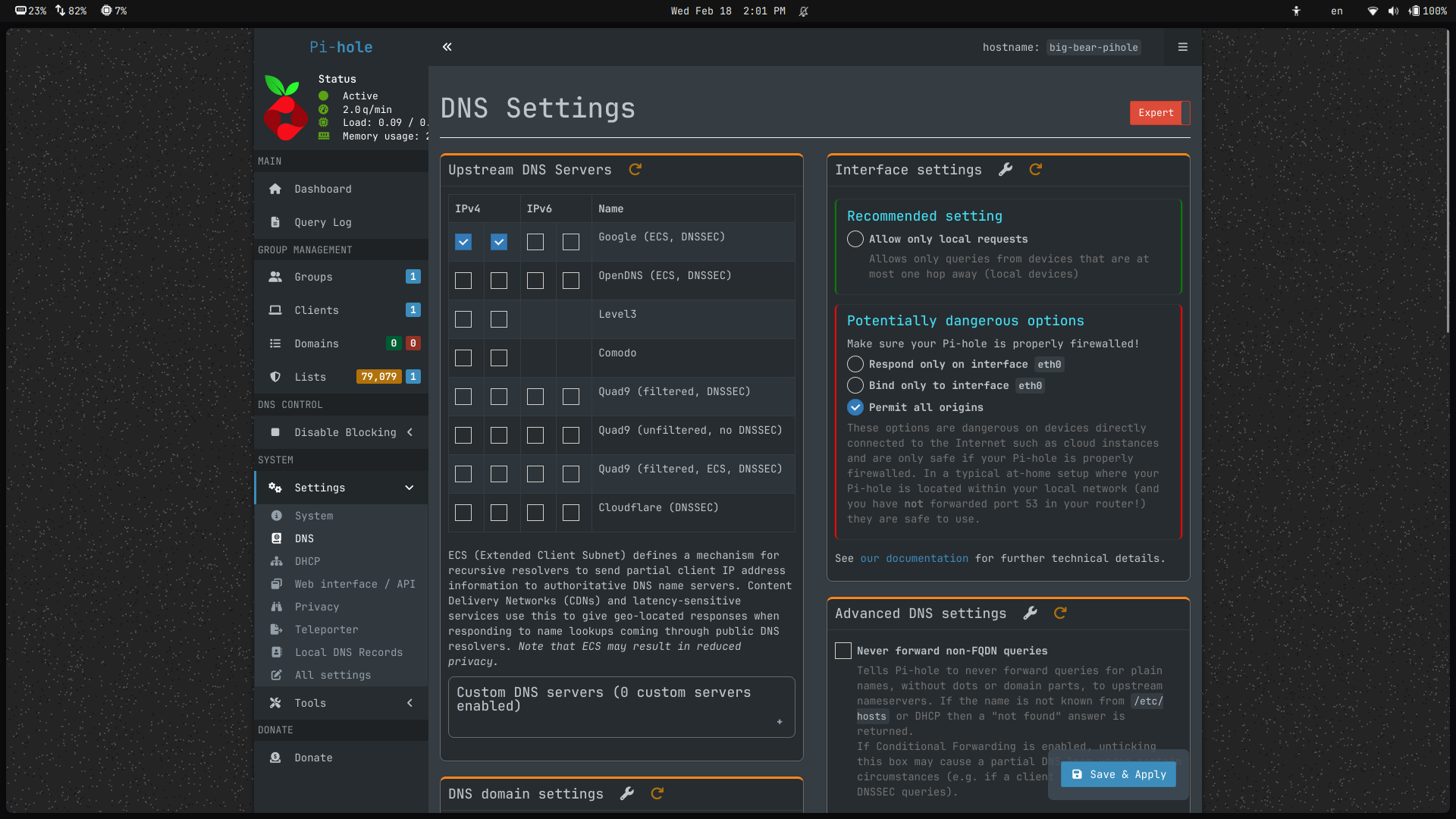Collapse the Settings menu chevron
The image size is (1456, 819).
point(409,488)
